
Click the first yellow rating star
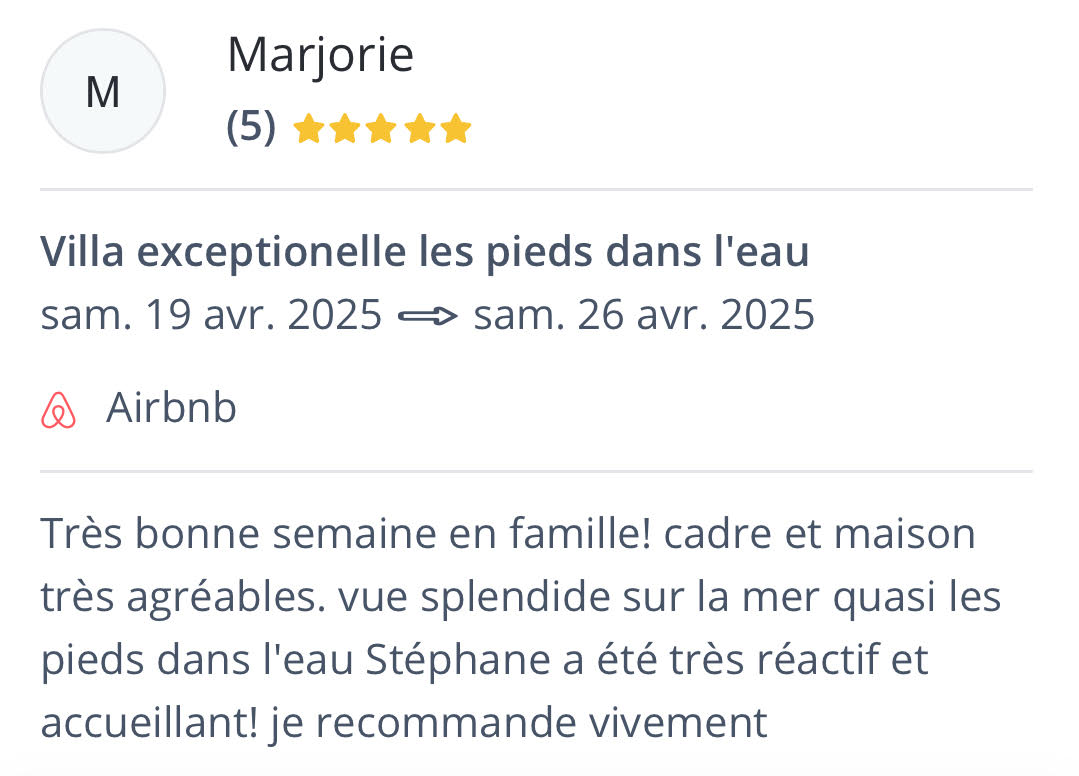point(308,129)
